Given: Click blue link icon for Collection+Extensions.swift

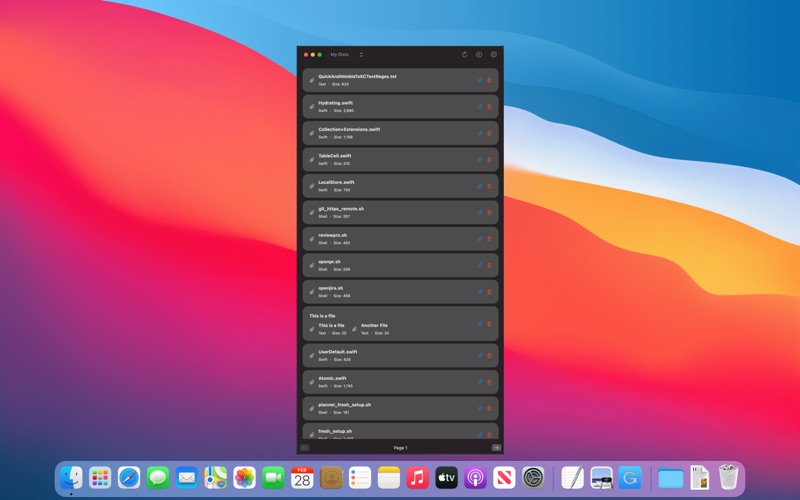Looking at the screenshot, I should click(x=480, y=133).
